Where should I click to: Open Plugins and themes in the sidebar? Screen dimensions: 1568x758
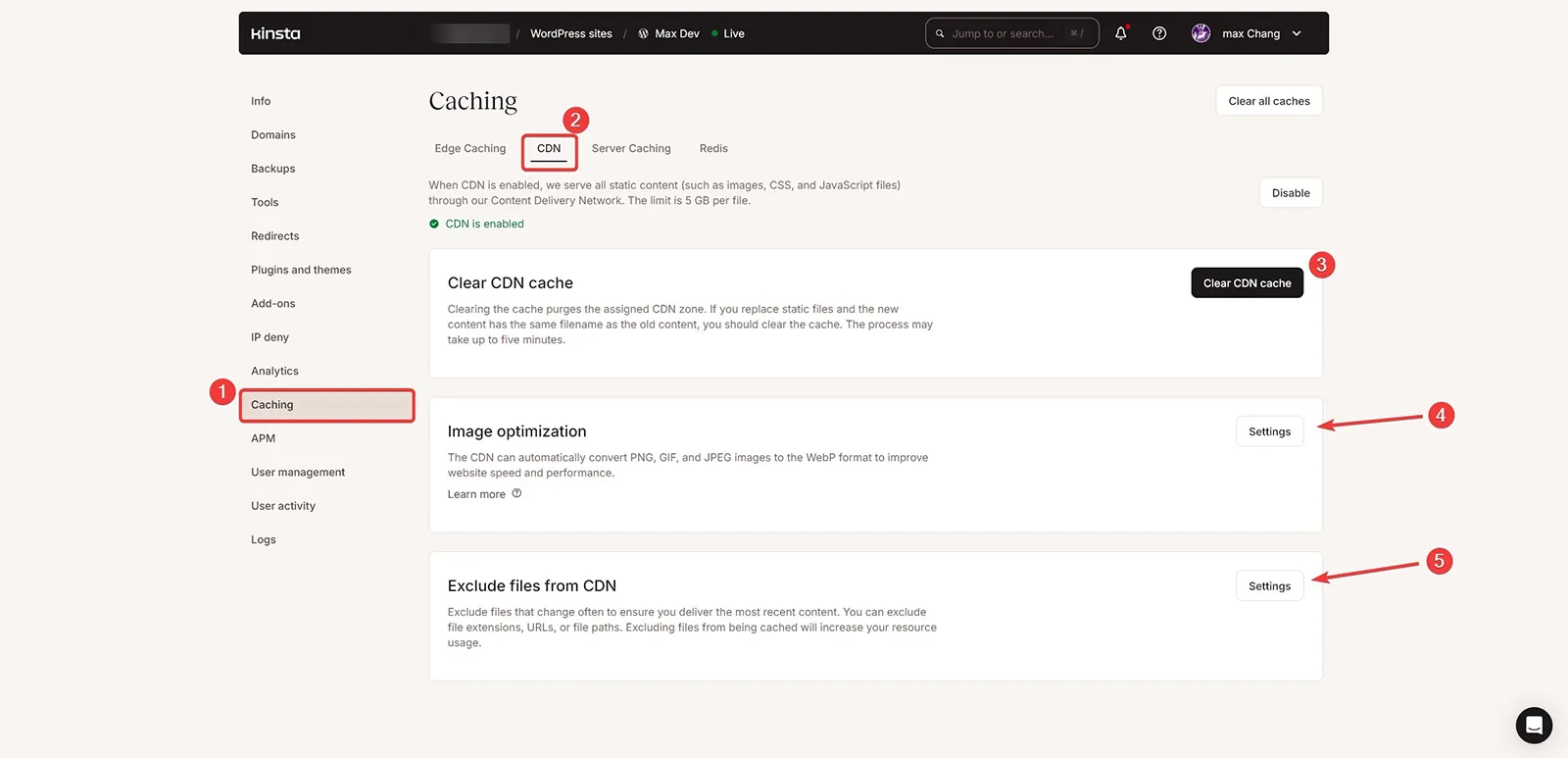301,270
